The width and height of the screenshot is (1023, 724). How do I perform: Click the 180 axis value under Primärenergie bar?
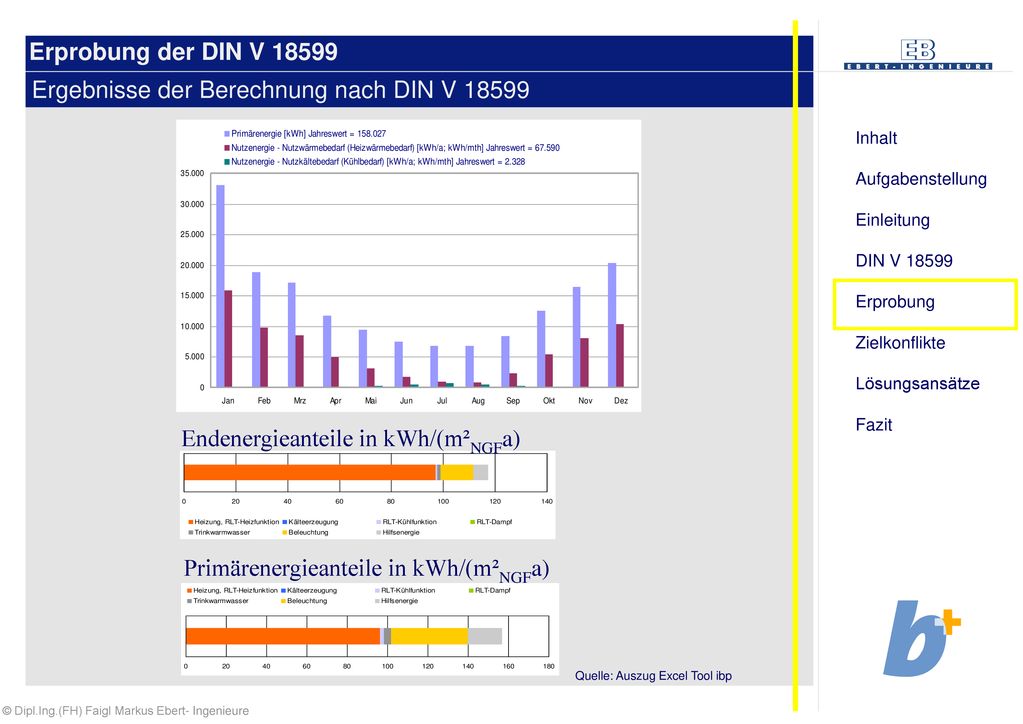point(549,666)
